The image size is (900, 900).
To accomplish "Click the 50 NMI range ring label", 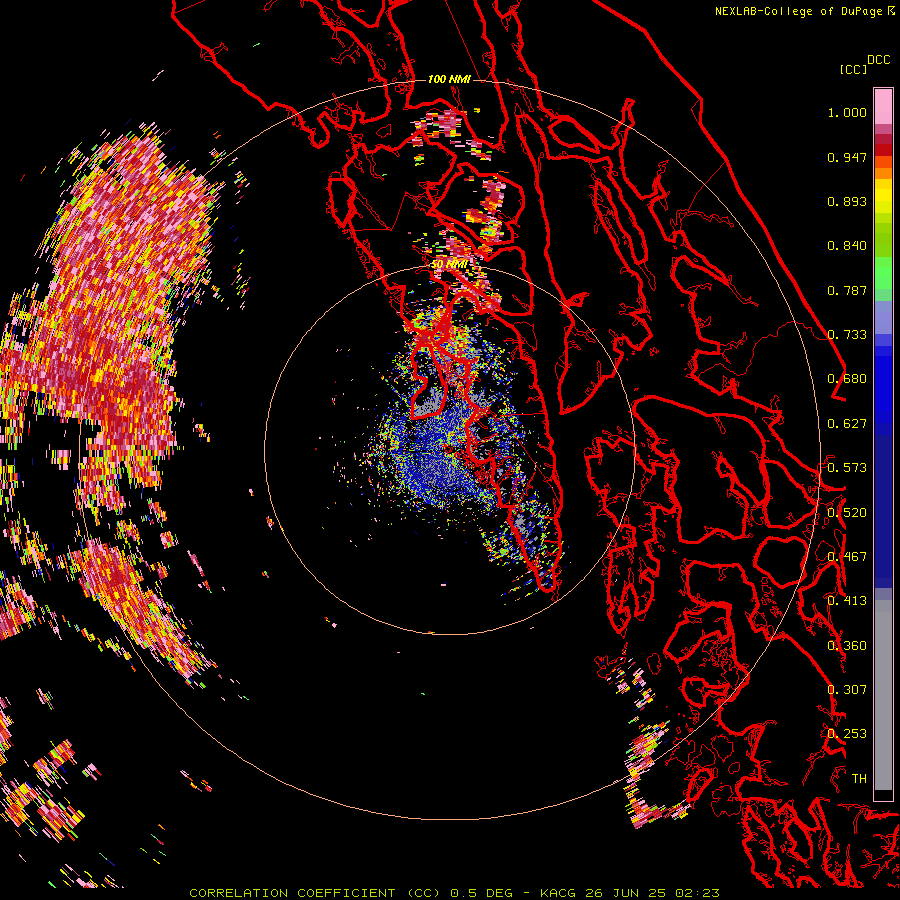I will [x=449, y=264].
